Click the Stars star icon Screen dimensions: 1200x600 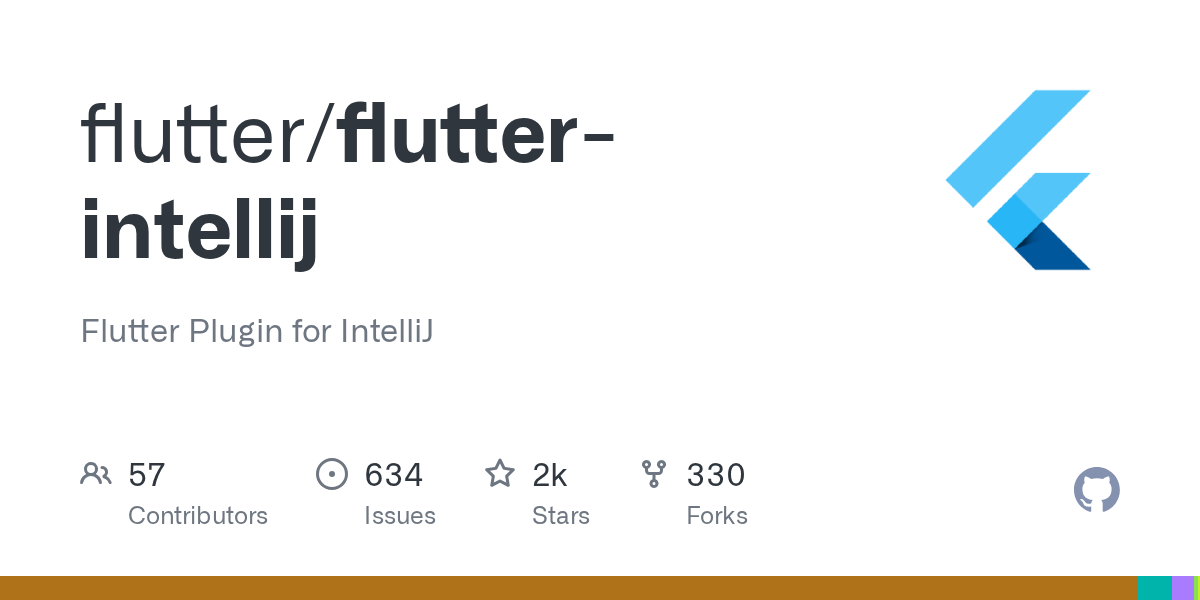[x=500, y=474]
